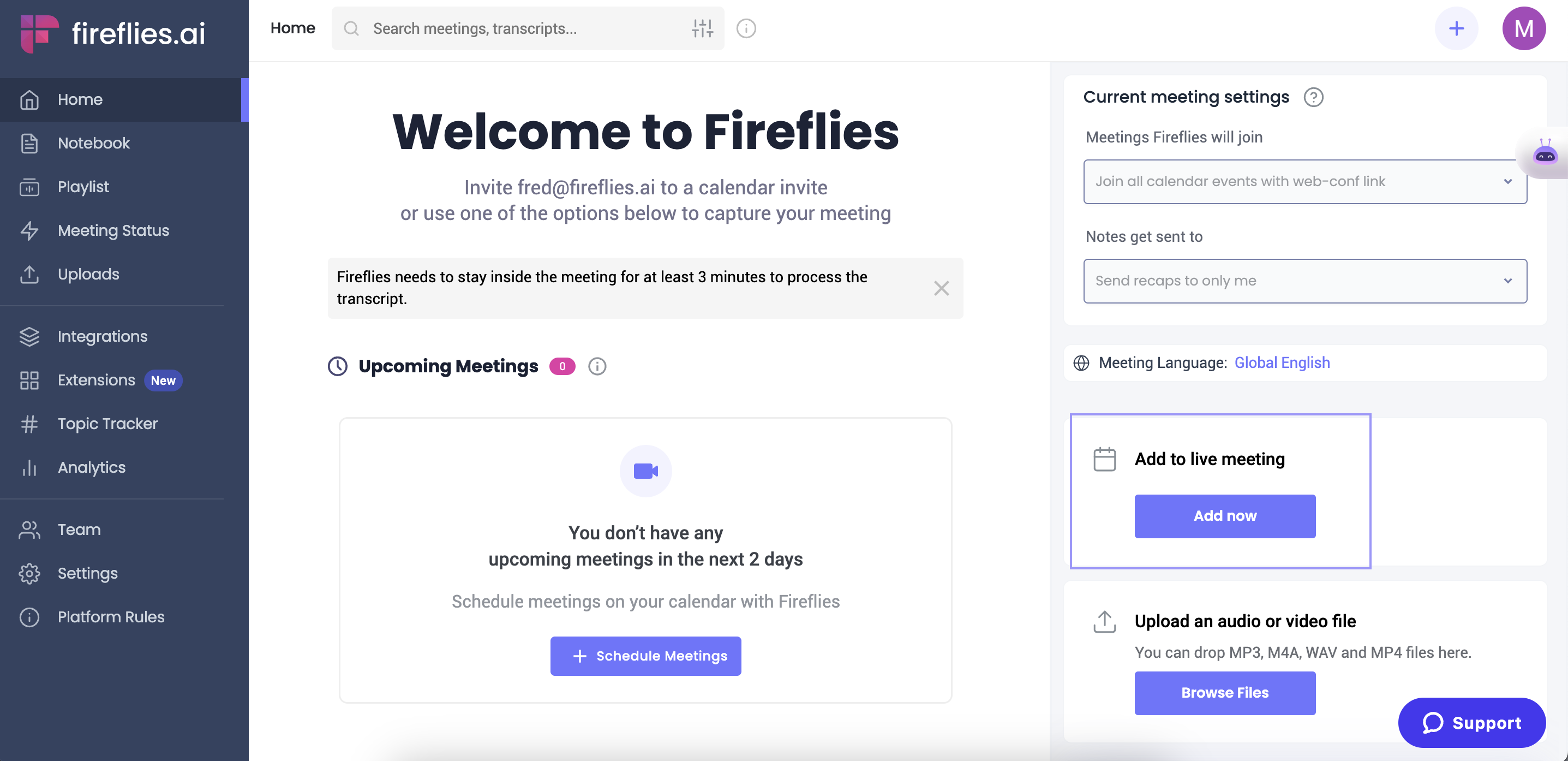Click Topic Tracker sidebar icon
Viewport: 1568px width, 761px height.
click(31, 423)
